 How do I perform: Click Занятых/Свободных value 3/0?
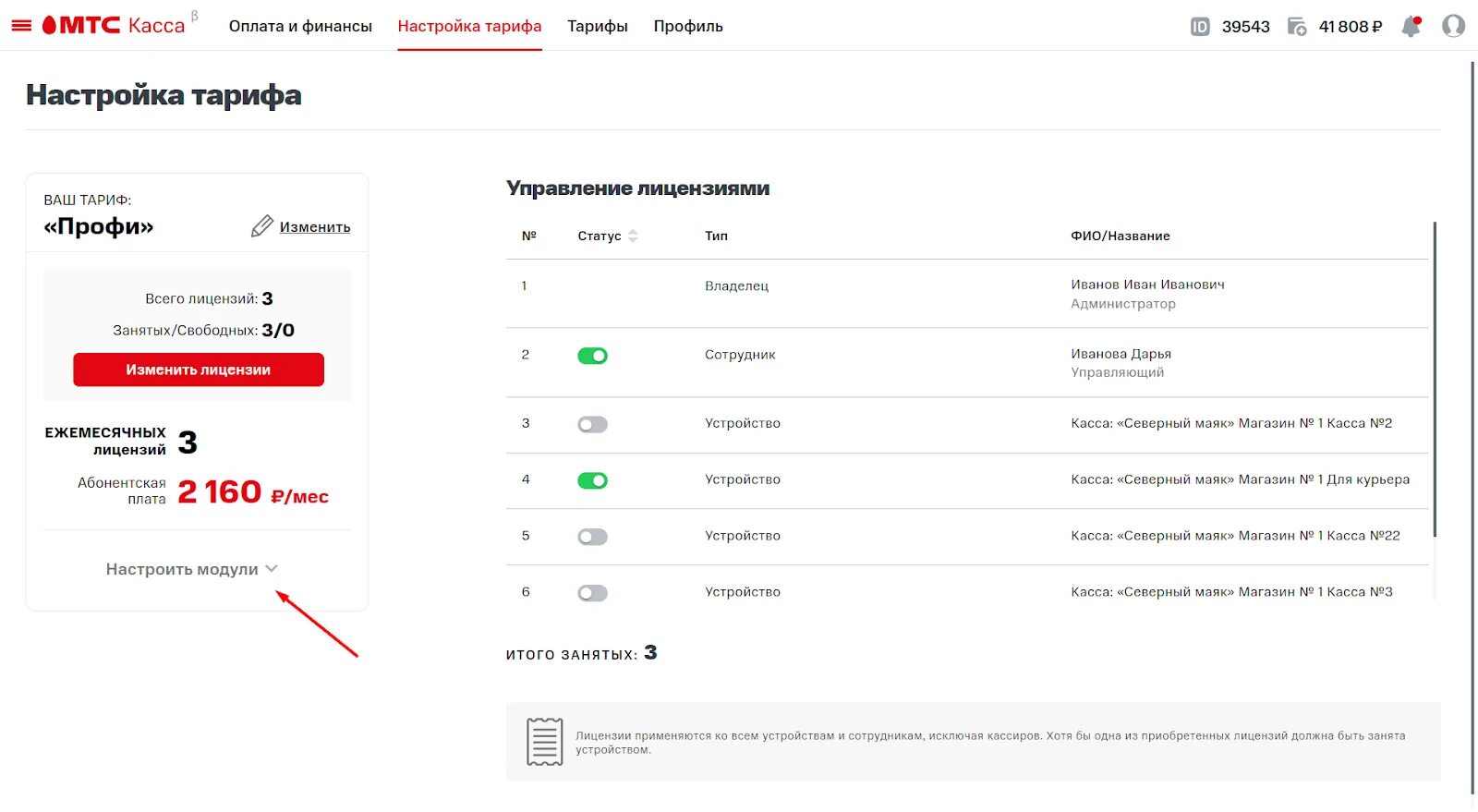coord(278,331)
